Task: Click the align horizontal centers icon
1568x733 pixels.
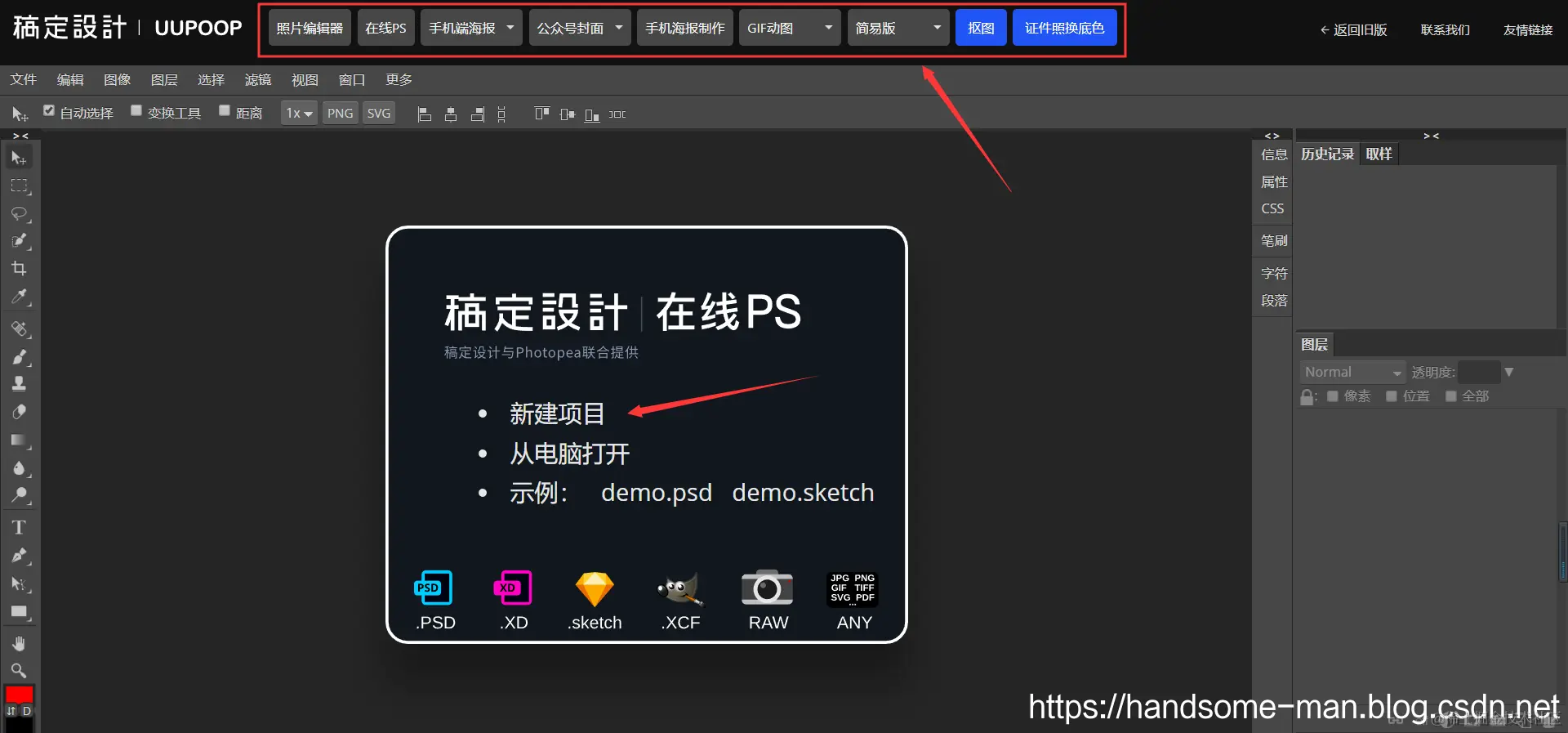Action: tap(451, 114)
